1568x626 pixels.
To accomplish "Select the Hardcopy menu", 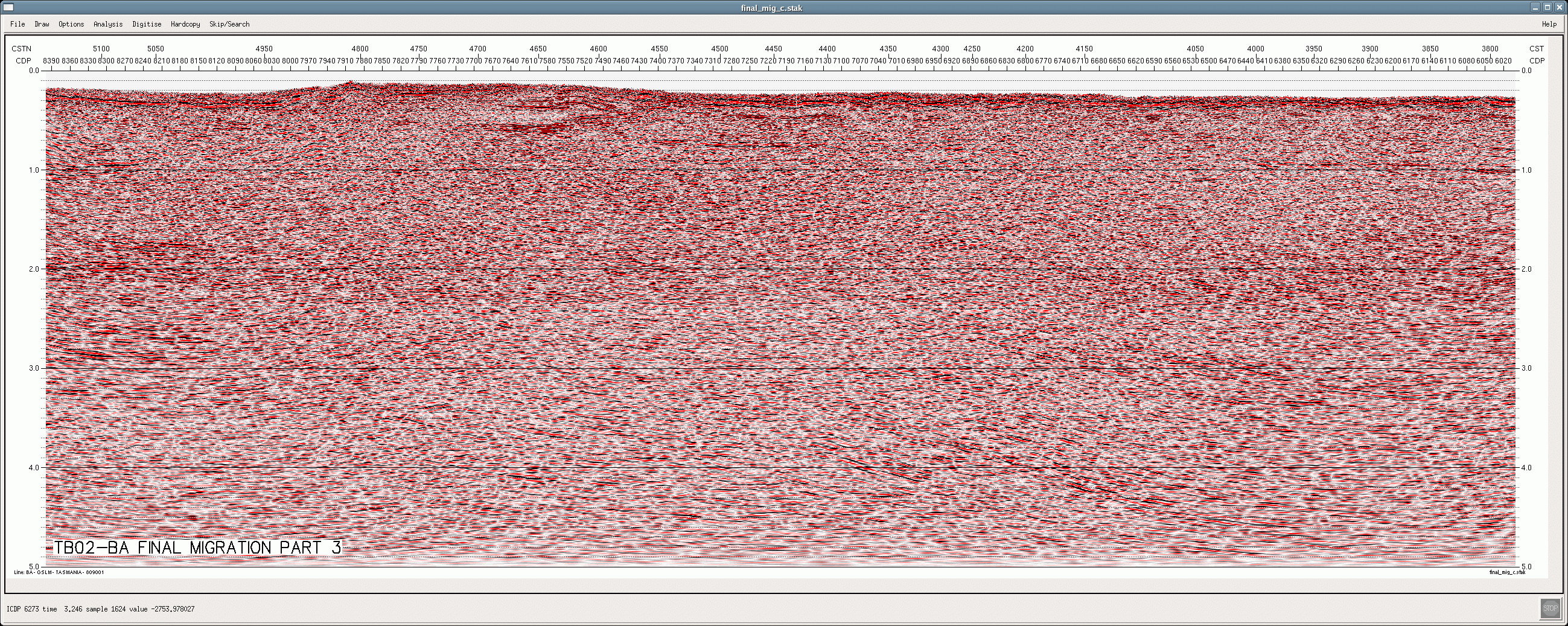I will click(185, 24).
